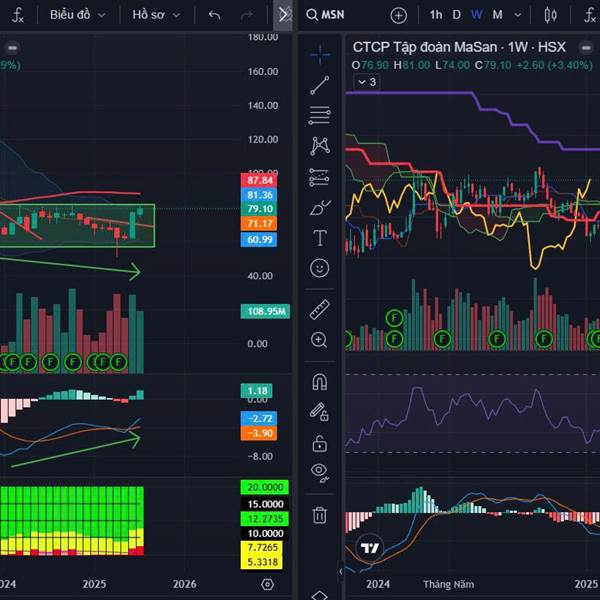This screenshot has height=600, width=600.
Task: Open the candlestick chart type selector
Action: pos(550,15)
